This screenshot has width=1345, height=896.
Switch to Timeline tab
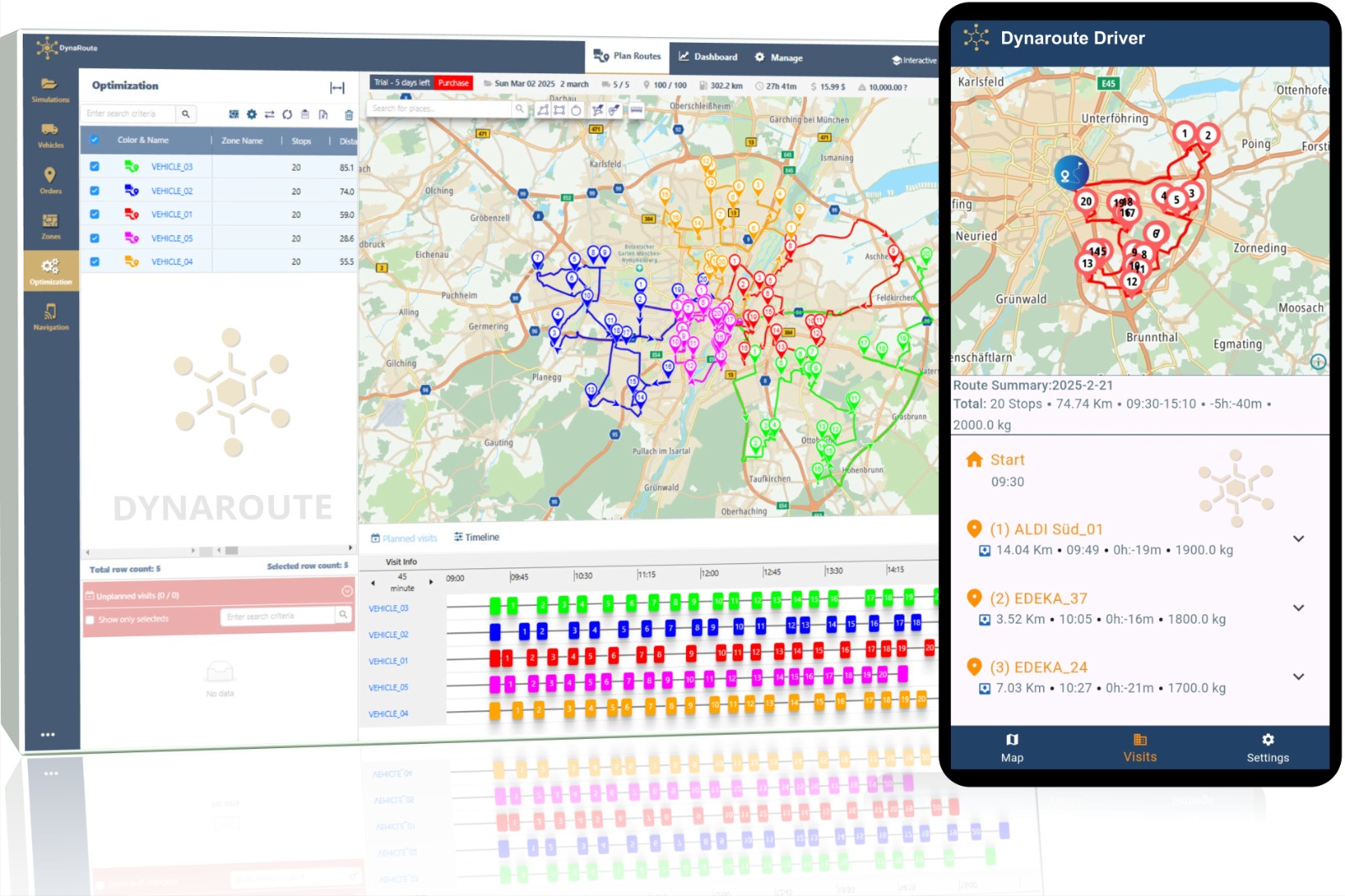[x=477, y=537]
